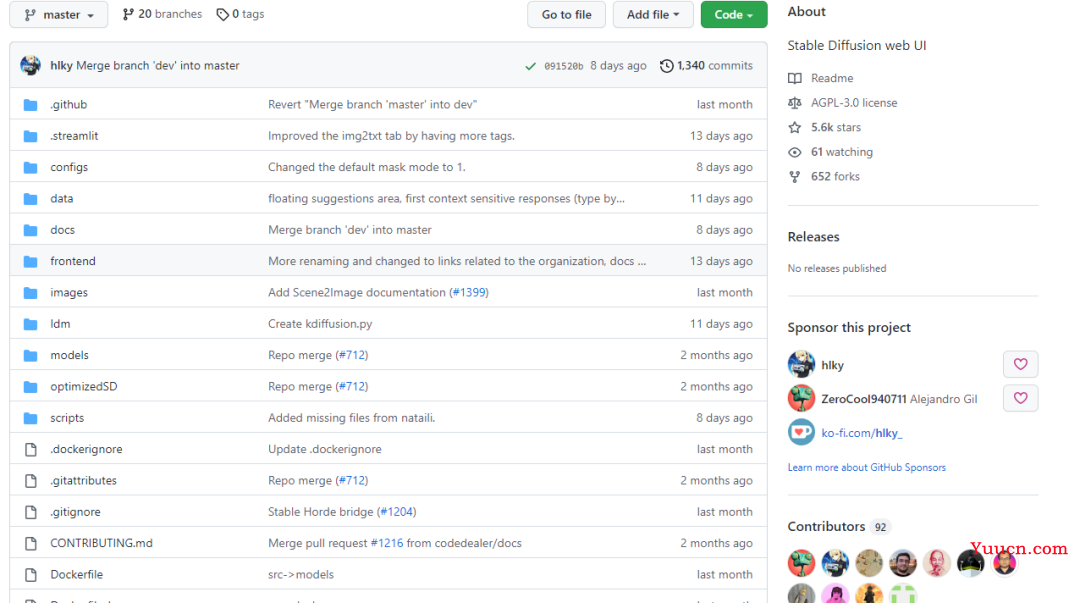Click first contributor avatar under Contributors
Screen dimensions: 1080x603
(x=801, y=563)
